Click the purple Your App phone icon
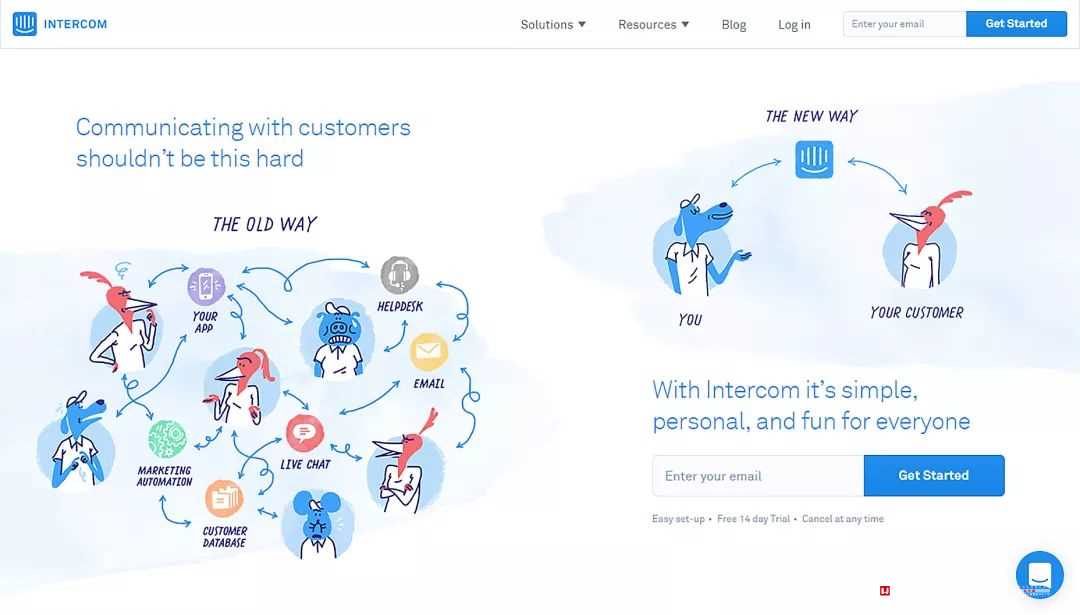The width and height of the screenshot is (1080, 615). click(206, 286)
